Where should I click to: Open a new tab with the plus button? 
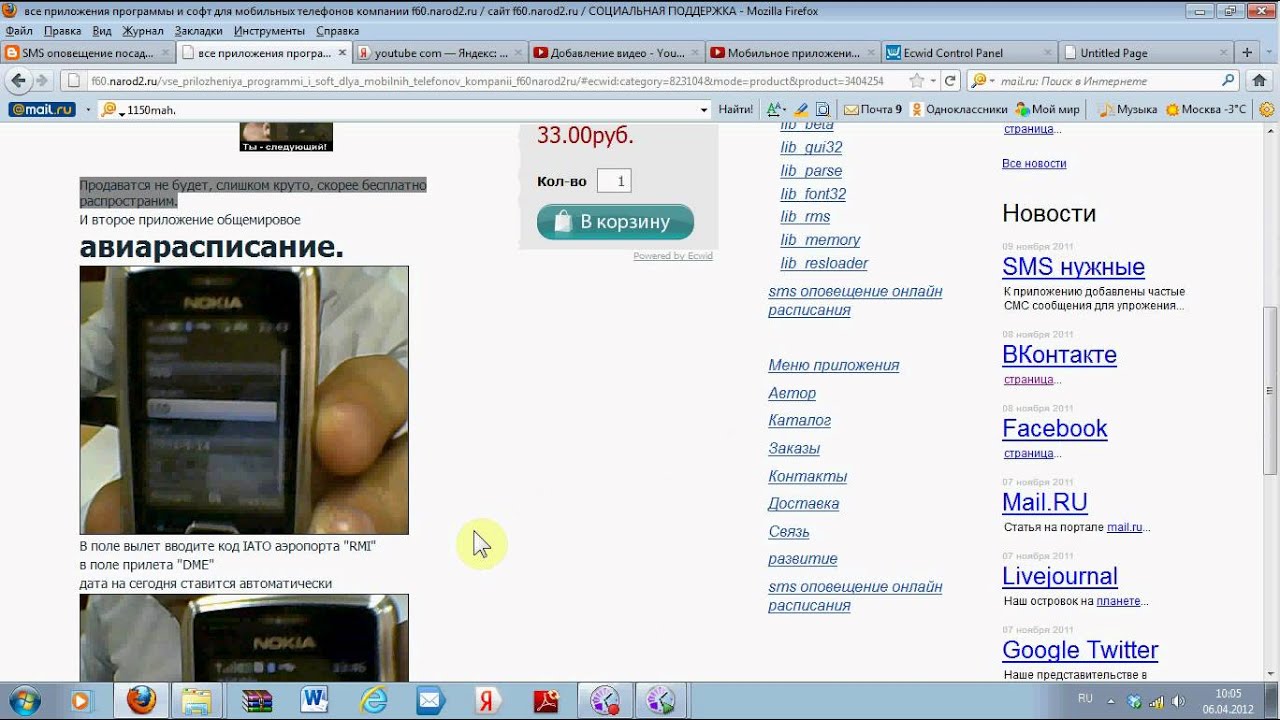[x=1247, y=53]
